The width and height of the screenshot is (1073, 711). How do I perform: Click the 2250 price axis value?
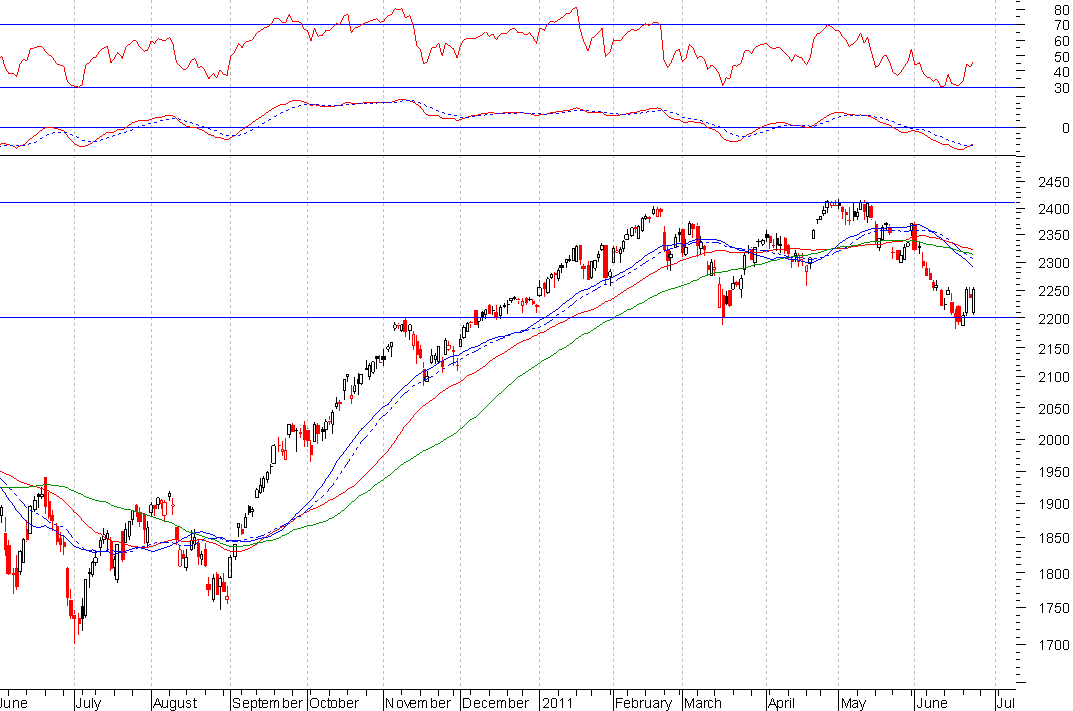tap(1053, 291)
